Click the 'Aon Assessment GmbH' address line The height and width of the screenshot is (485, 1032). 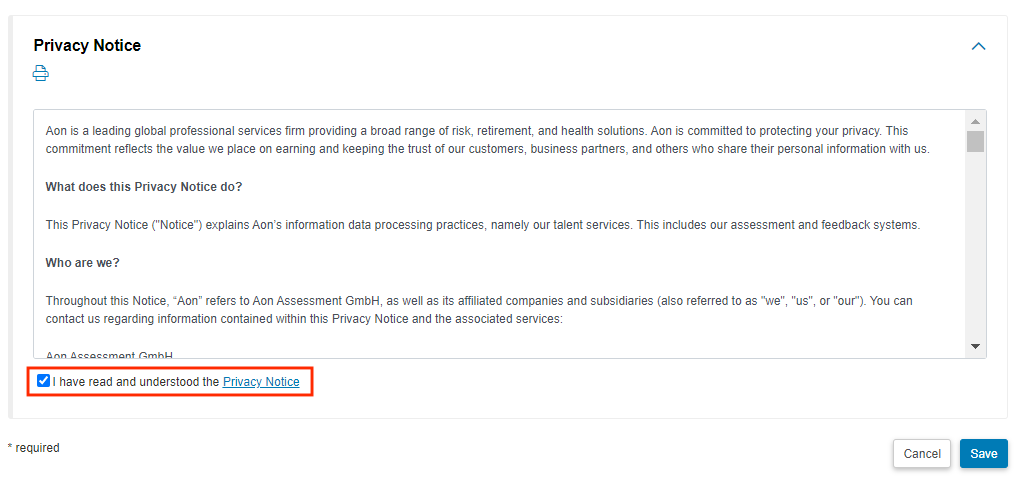pos(109,355)
